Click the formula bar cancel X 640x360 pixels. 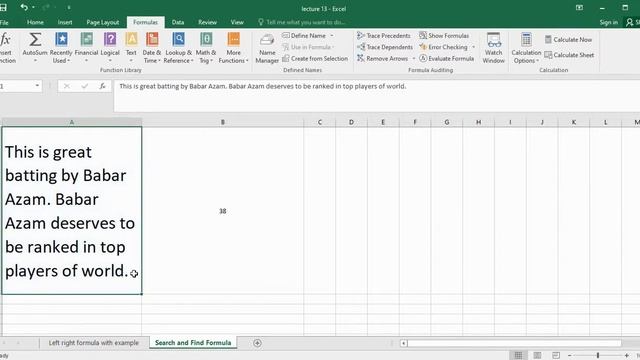click(67, 86)
